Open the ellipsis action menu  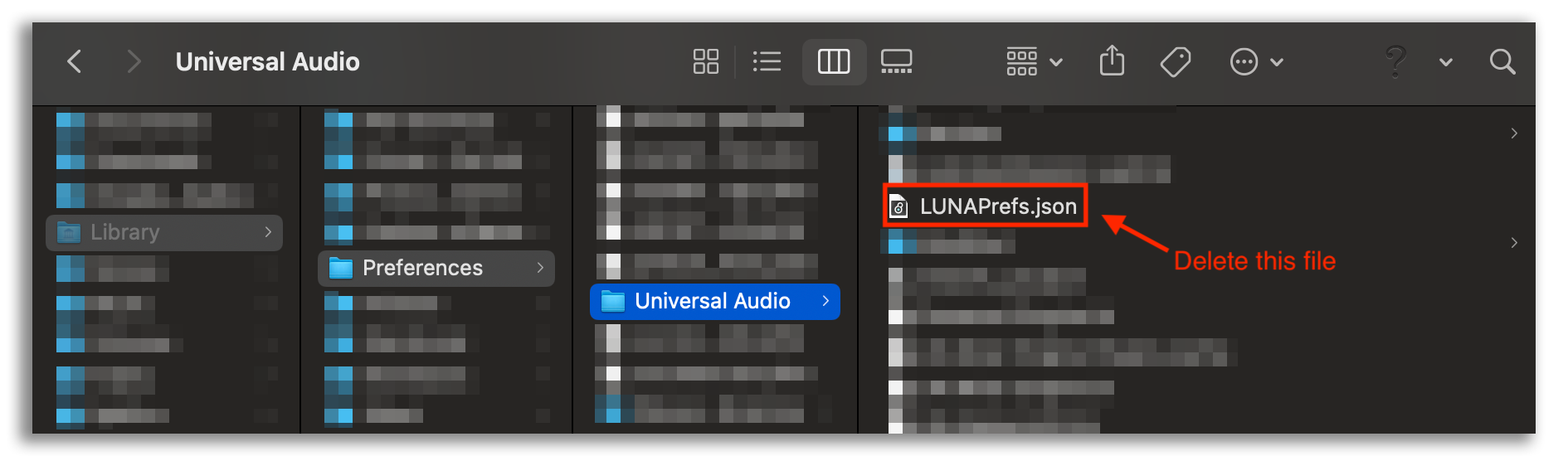1256,61
